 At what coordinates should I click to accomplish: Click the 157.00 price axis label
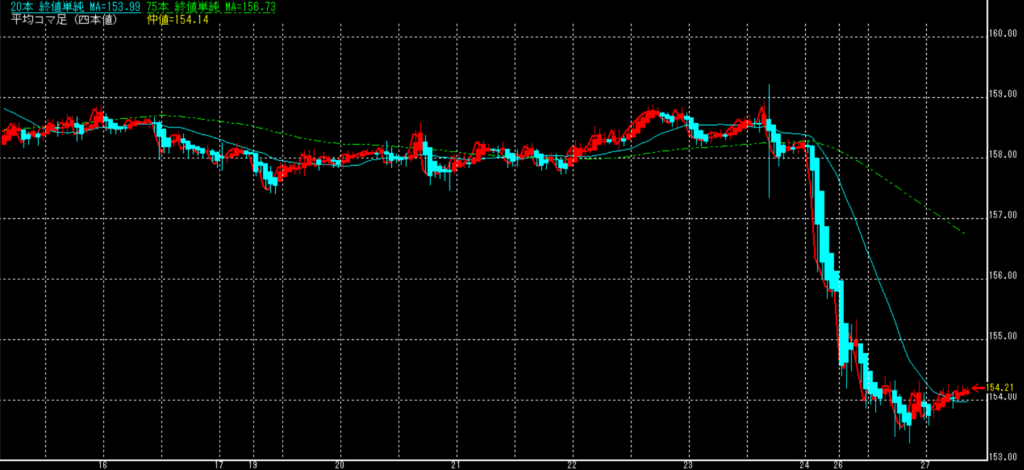(x=1003, y=216)
